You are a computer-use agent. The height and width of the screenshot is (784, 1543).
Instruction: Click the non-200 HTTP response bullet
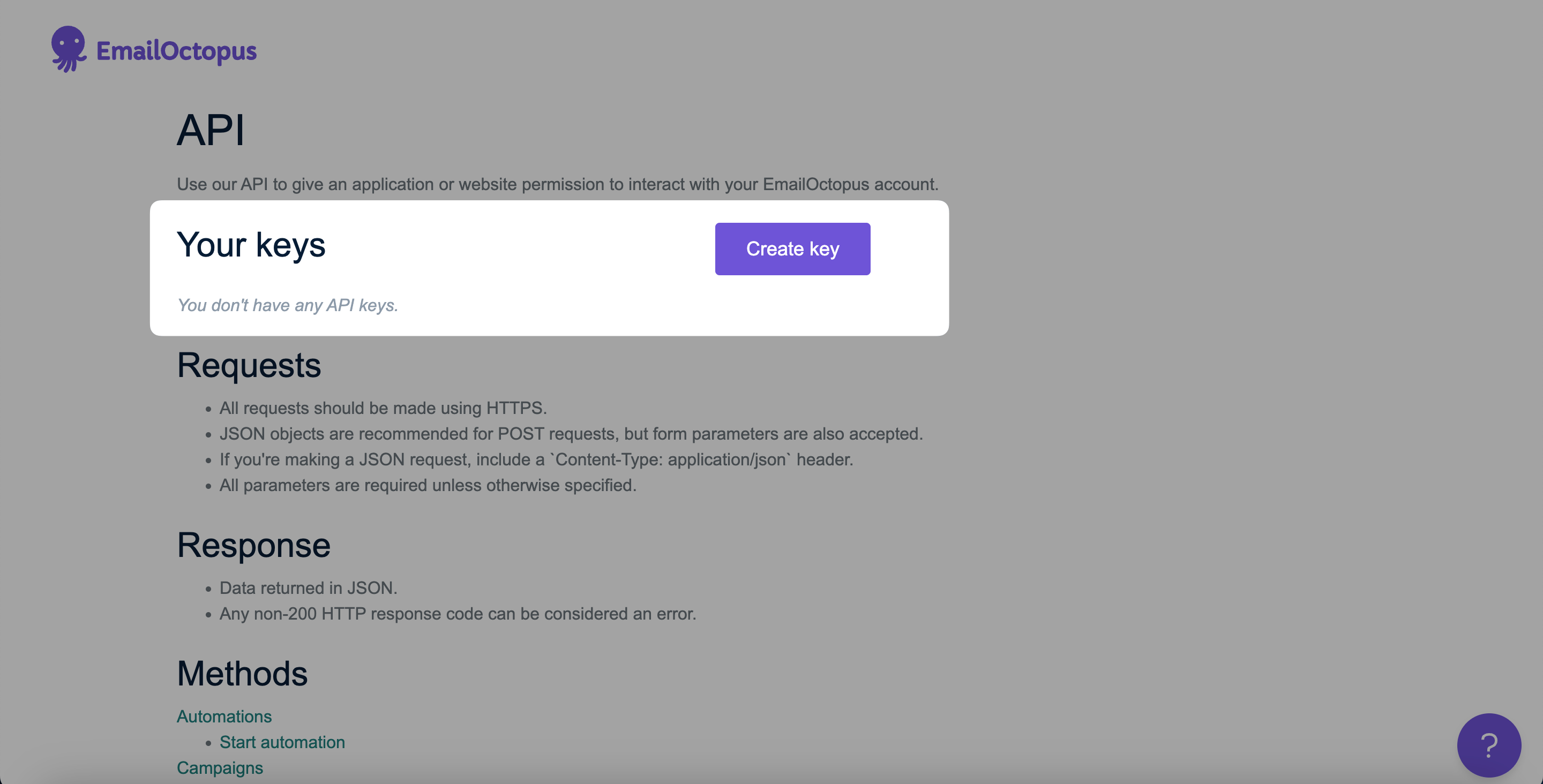[458, 614]
